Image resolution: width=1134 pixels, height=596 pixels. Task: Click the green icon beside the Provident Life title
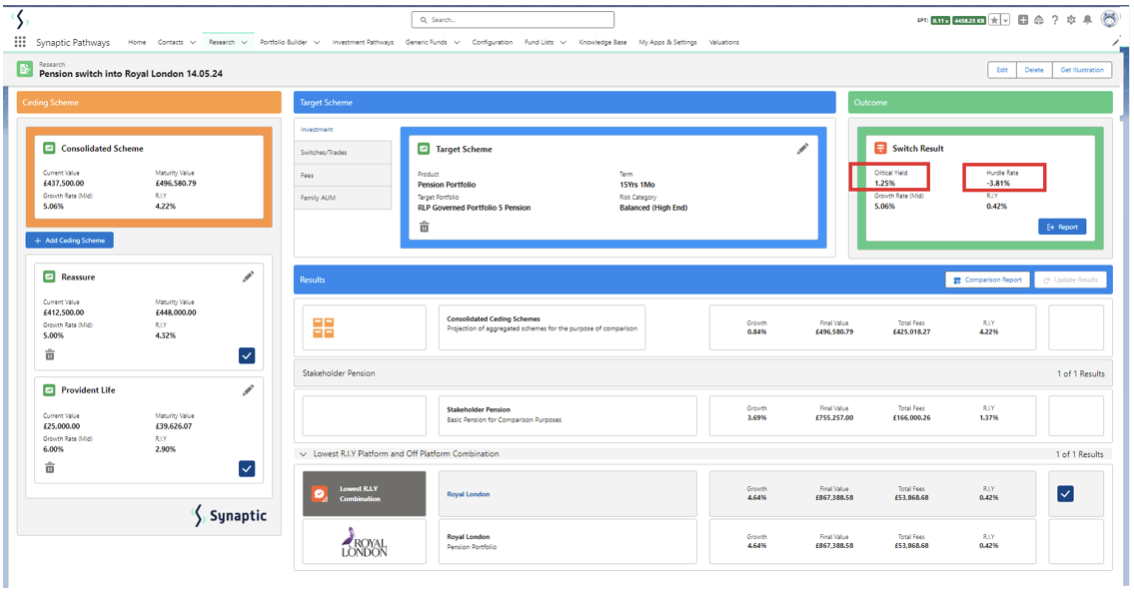49,391
